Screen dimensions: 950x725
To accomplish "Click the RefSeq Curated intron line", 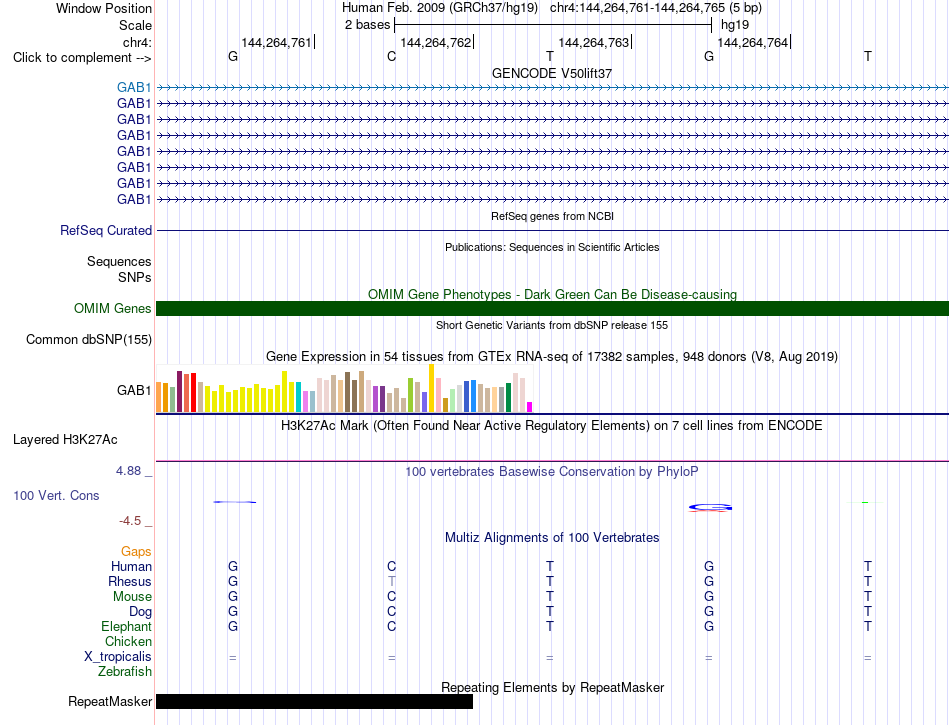I will (x=552, y=230).
